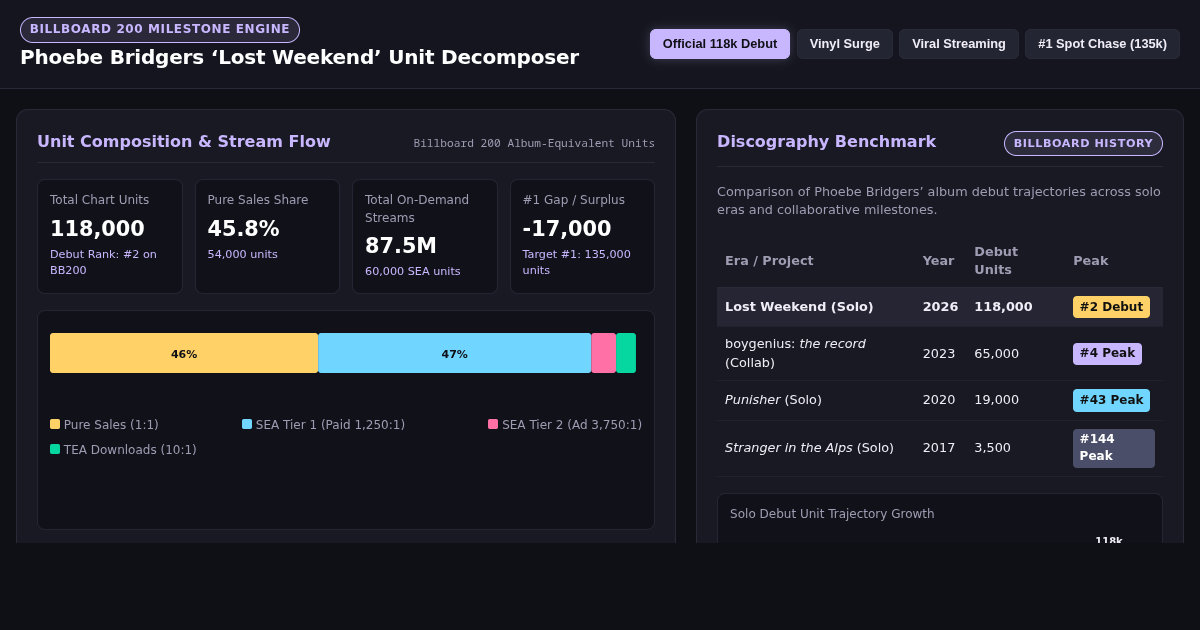The width and height of the screenshot is (1200, 630).
Task: Click the pink SEA Tier 2 bar segment
Action: 604,353
